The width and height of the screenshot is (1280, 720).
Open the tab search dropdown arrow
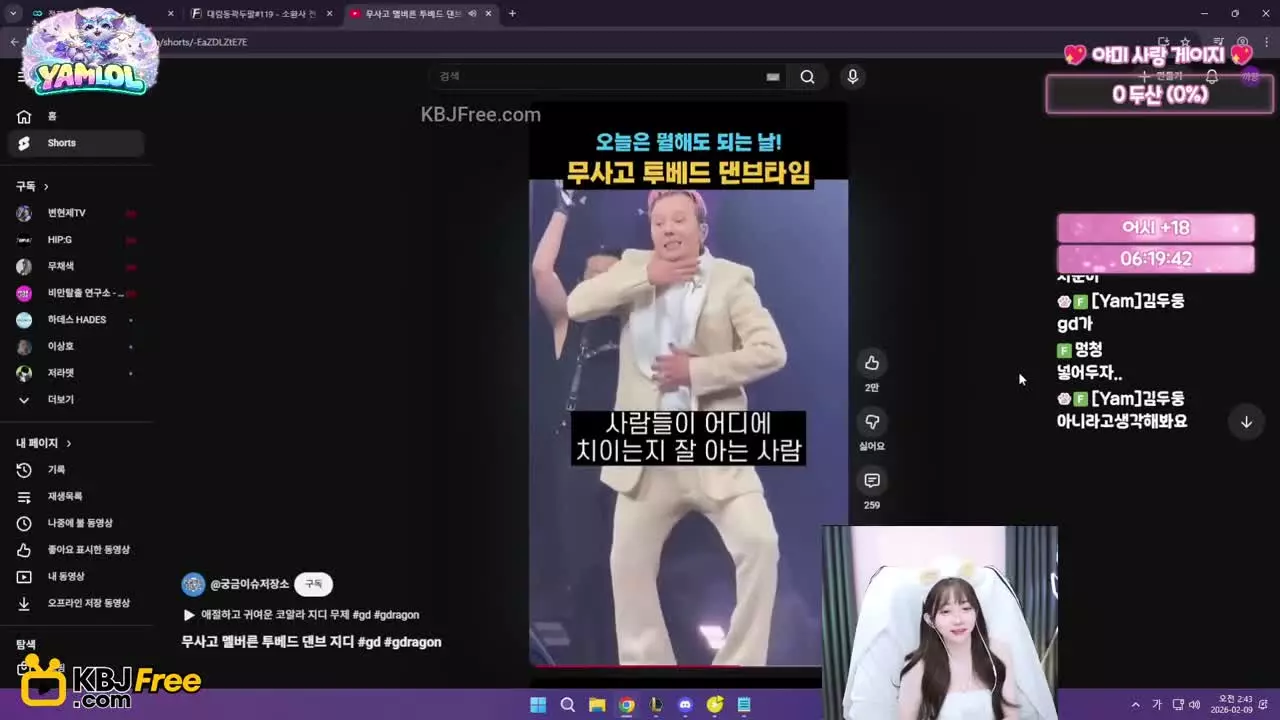[x=13, y=14]
